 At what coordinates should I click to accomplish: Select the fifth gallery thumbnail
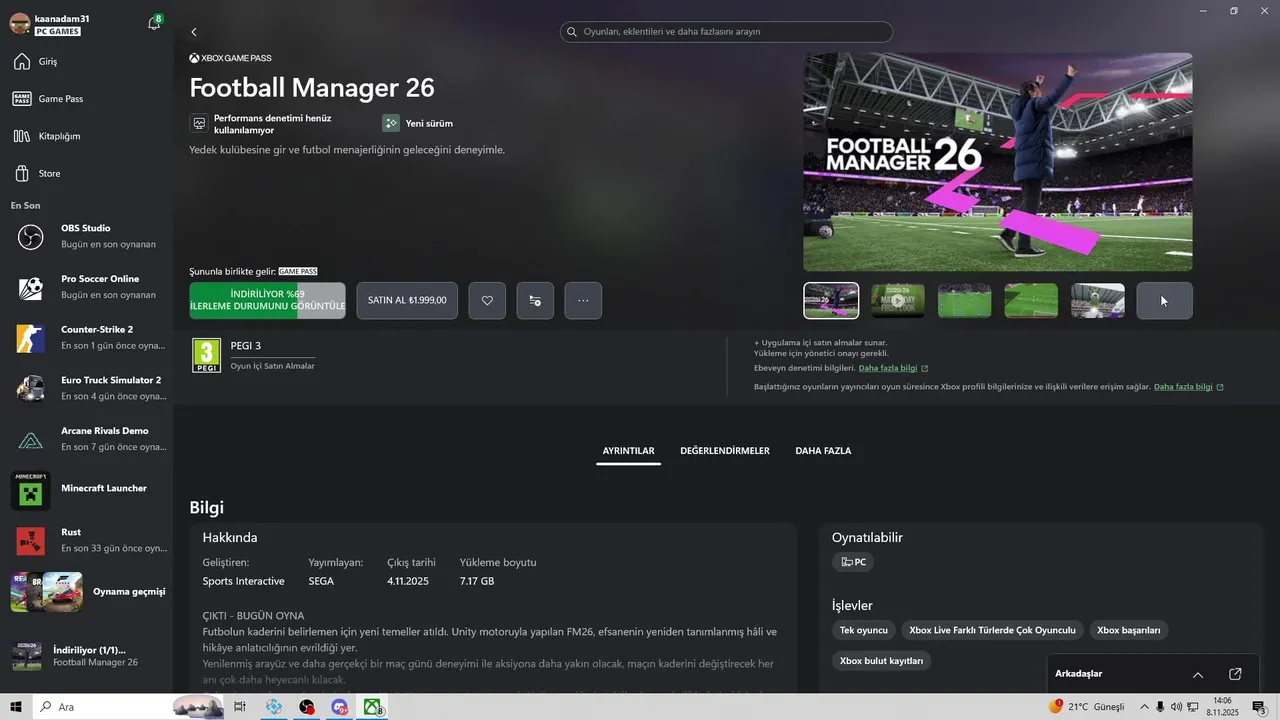1098,300
